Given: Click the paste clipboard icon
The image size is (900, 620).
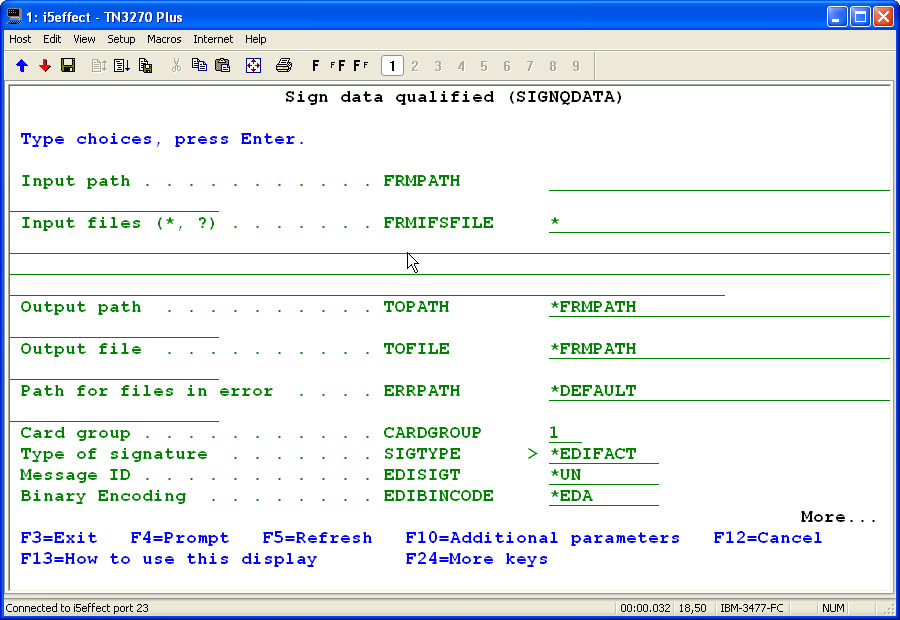Looking at the screenshot, I should click(x=222, y=66).
